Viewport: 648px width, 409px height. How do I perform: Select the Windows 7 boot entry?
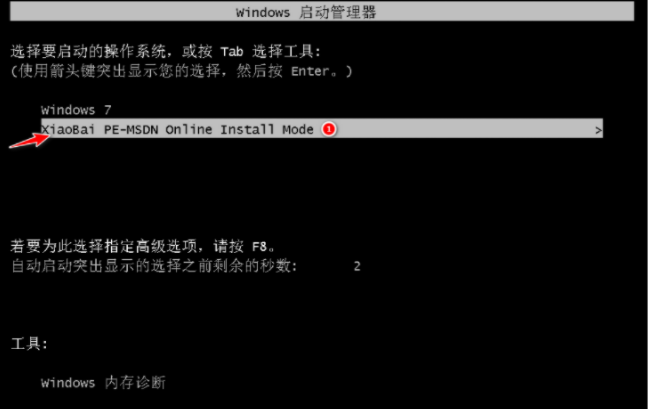[76, 110]
